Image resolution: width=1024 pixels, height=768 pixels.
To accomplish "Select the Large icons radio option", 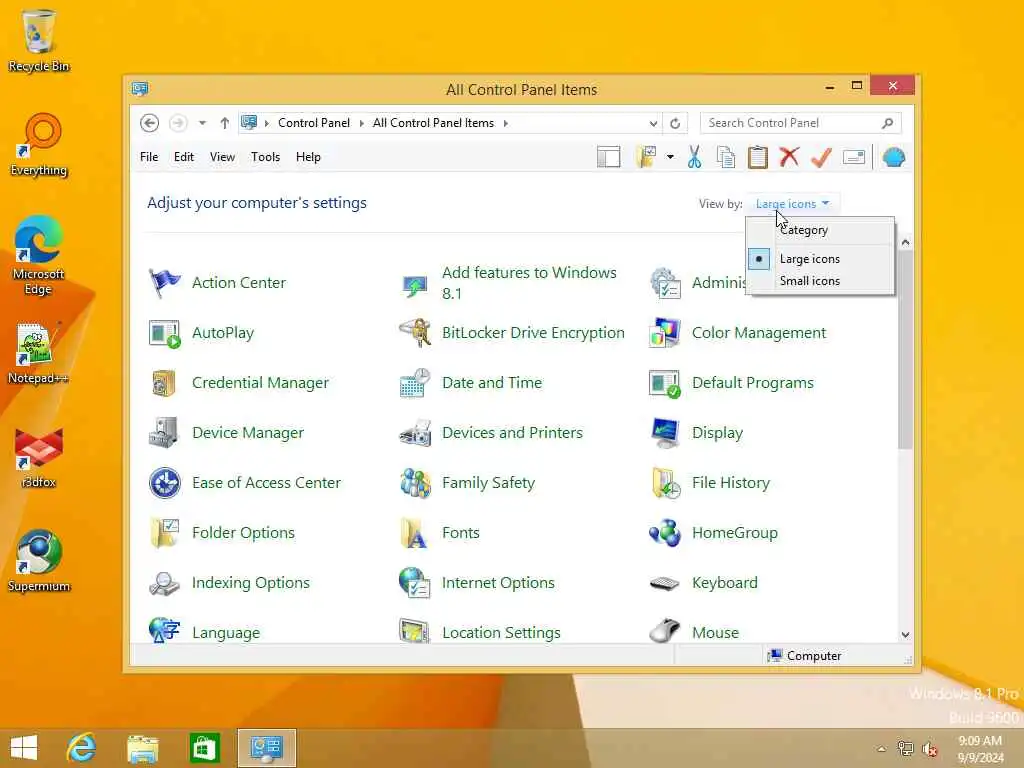I will pyautogui.click(x=758, y=259).
